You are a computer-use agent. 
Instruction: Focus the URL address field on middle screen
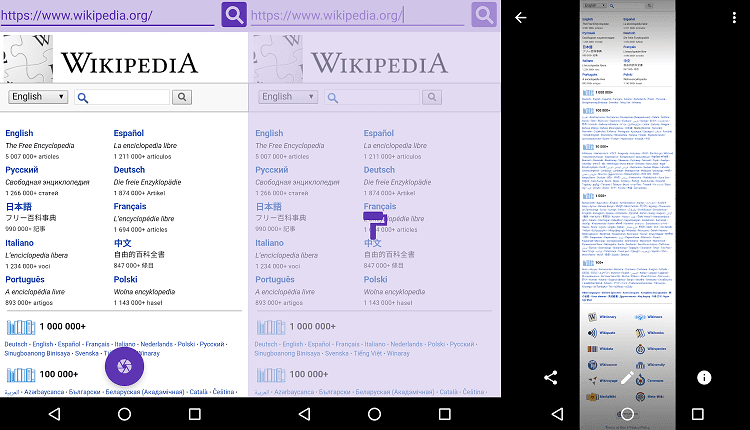357,16
